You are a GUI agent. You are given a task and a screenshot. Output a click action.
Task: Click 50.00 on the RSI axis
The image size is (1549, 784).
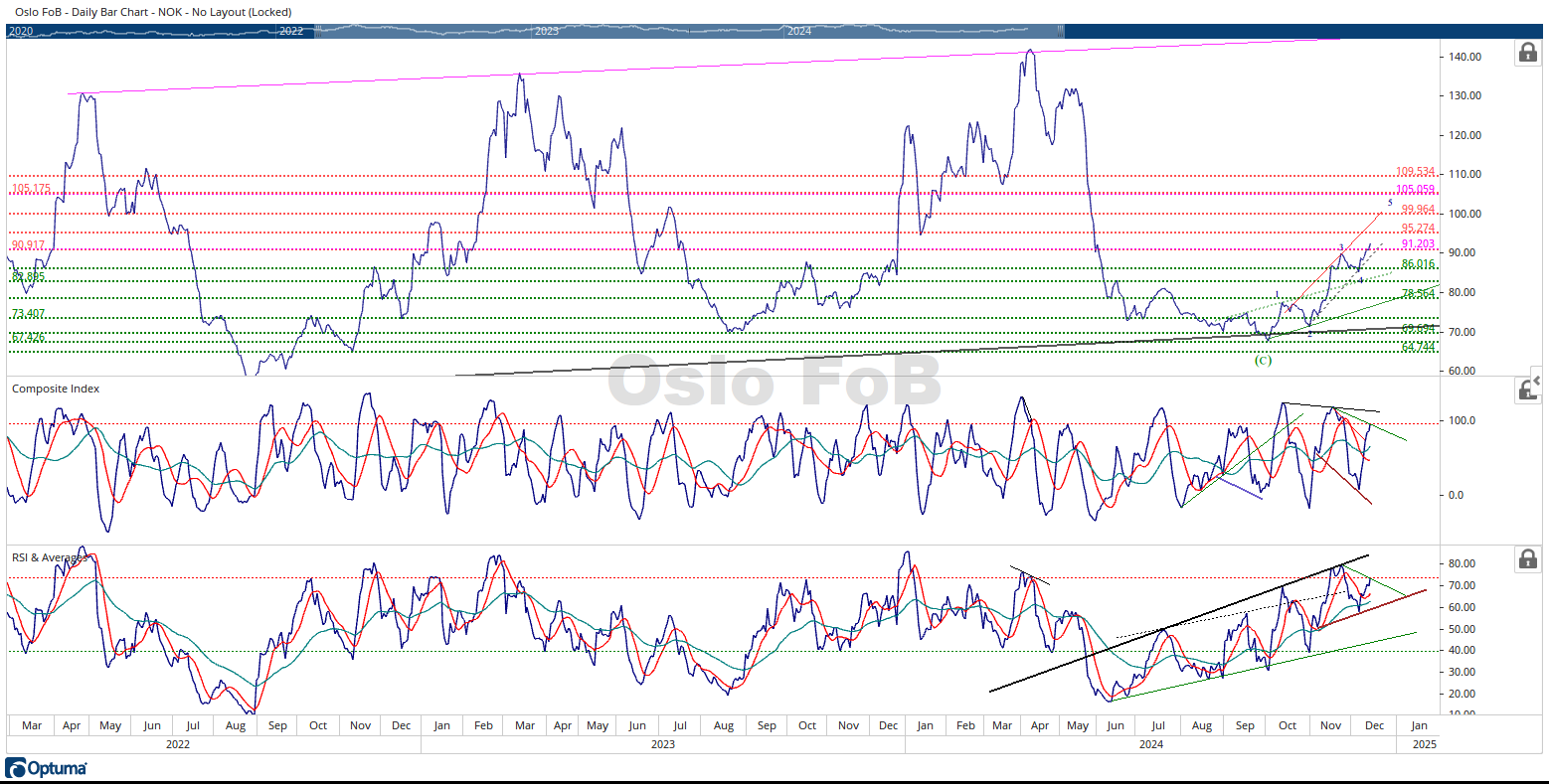1463,629
